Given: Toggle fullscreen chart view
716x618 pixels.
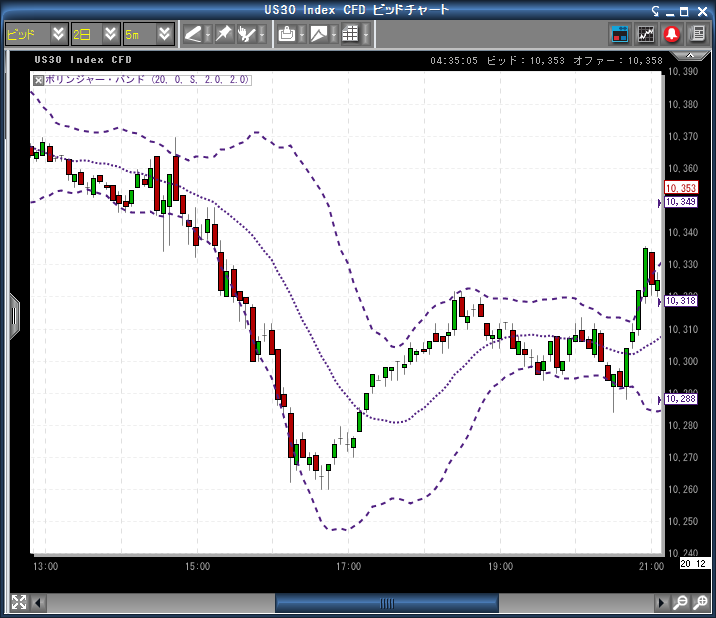Looking at the screenshot, I should [x=18, y=602].
